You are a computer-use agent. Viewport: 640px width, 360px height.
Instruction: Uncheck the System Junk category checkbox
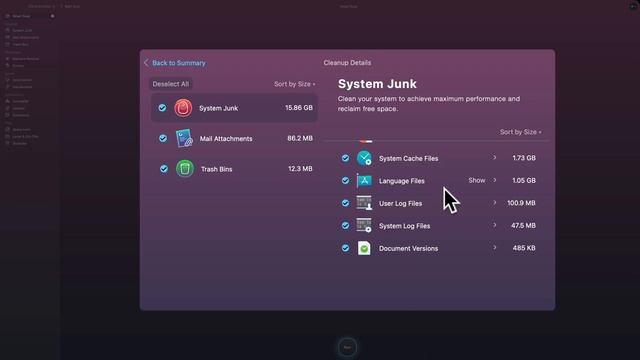click(x=162, y=108)
